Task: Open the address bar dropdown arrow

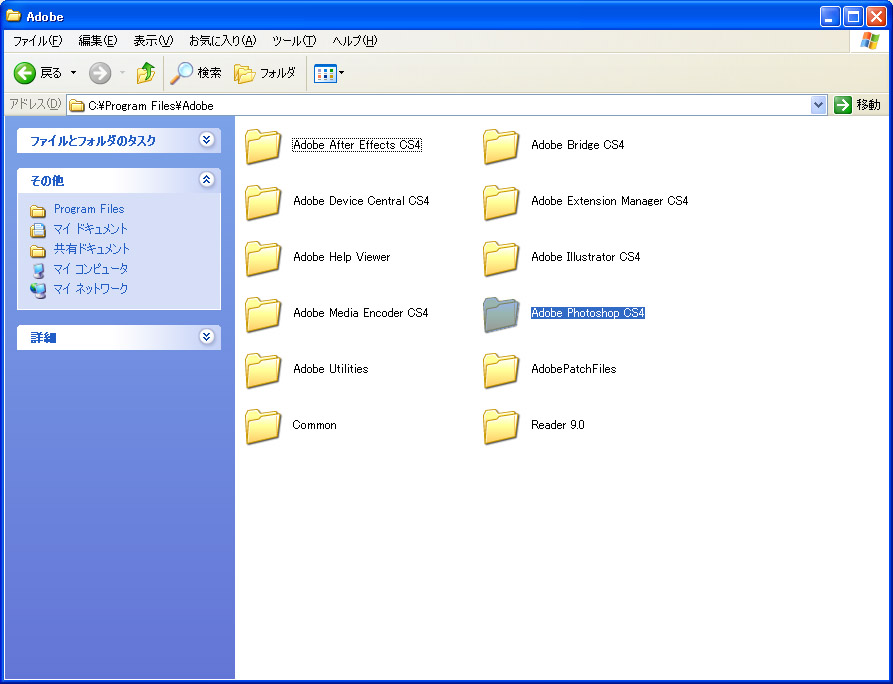Action: point(818,105)
